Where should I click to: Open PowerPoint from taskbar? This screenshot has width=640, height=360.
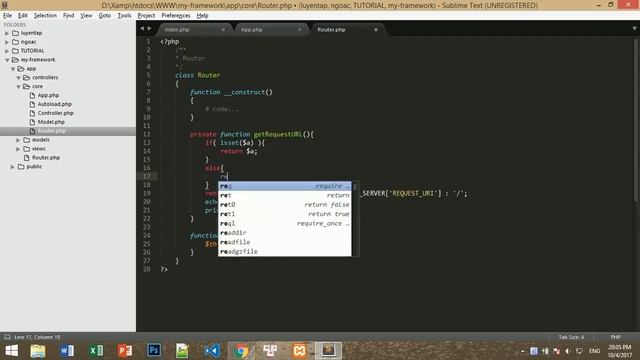click(125, 351)
